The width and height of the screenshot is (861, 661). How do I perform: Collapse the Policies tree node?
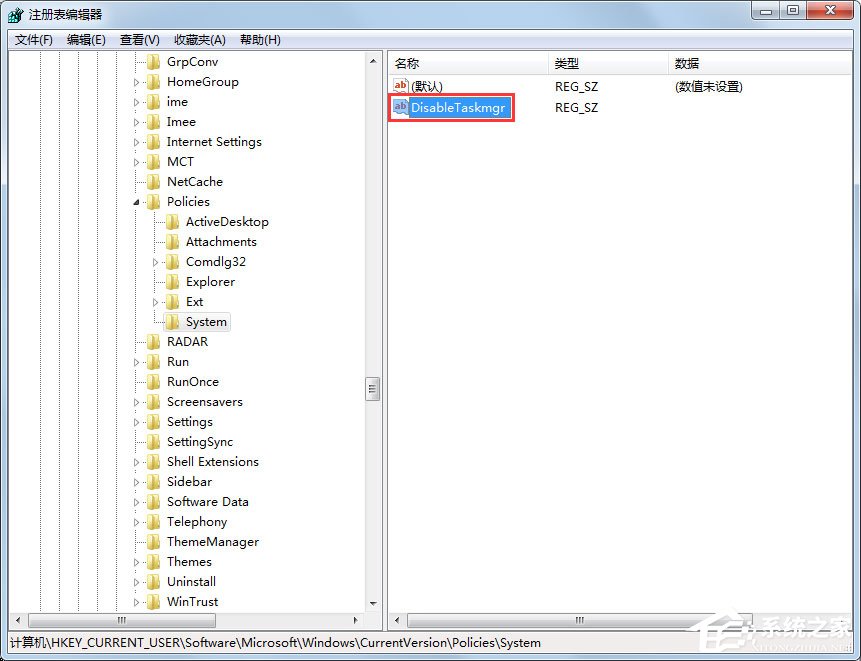(x=136, y=202)
